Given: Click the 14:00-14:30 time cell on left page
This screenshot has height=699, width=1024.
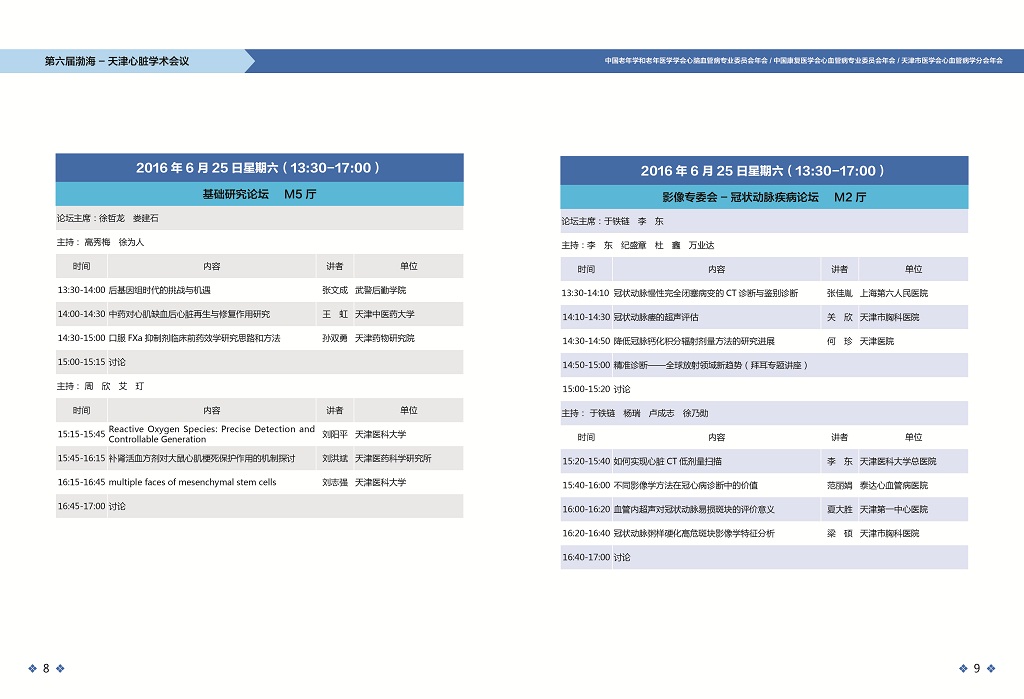Looking at the screenshot, I should point(81,314).
